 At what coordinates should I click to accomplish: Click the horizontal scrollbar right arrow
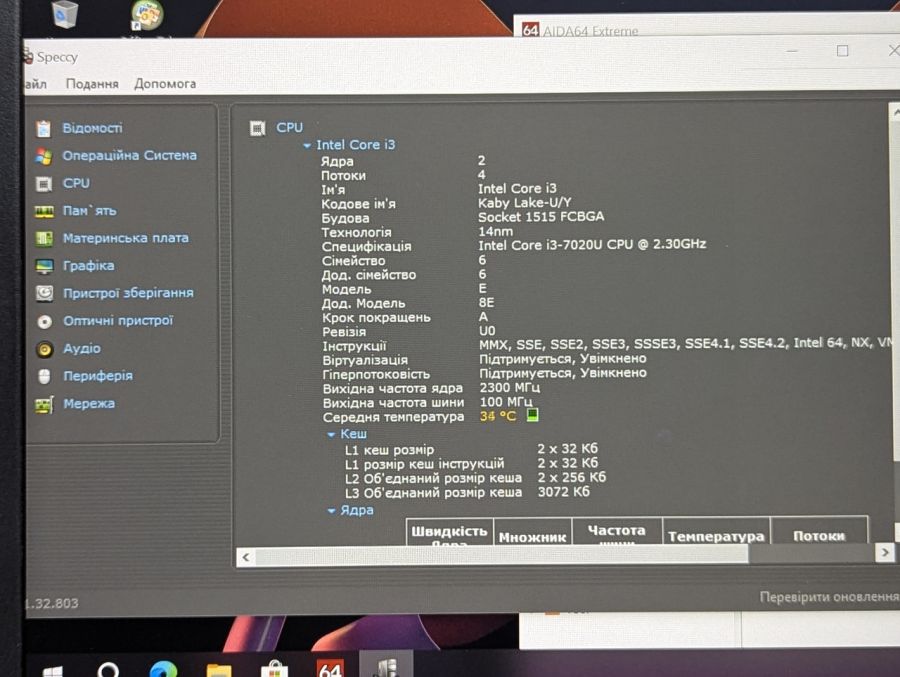click(x=885, y=552)
